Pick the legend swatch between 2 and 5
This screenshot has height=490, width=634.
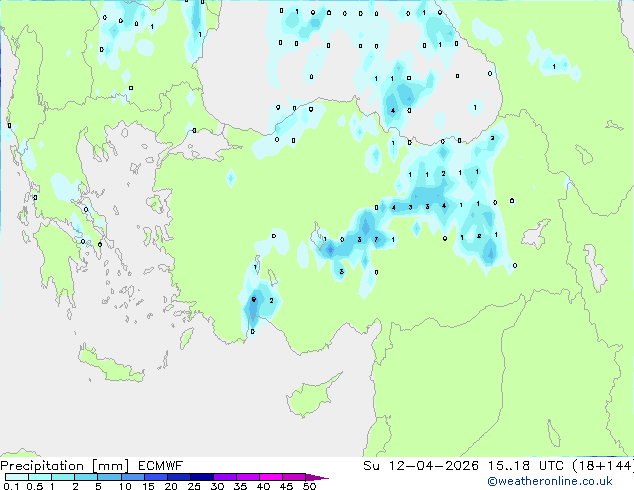86,477
